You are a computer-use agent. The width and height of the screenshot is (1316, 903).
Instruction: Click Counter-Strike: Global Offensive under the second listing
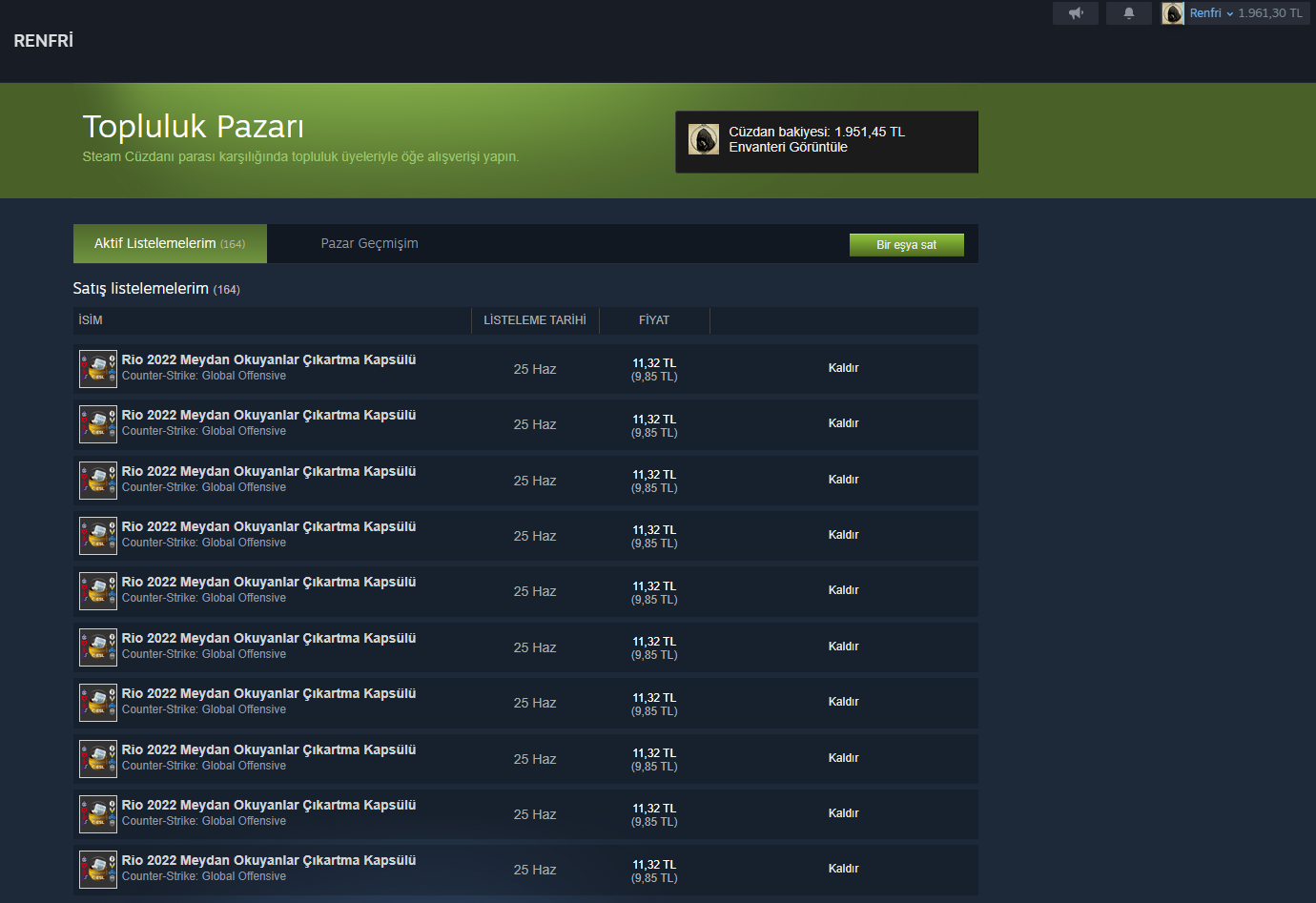204,431
